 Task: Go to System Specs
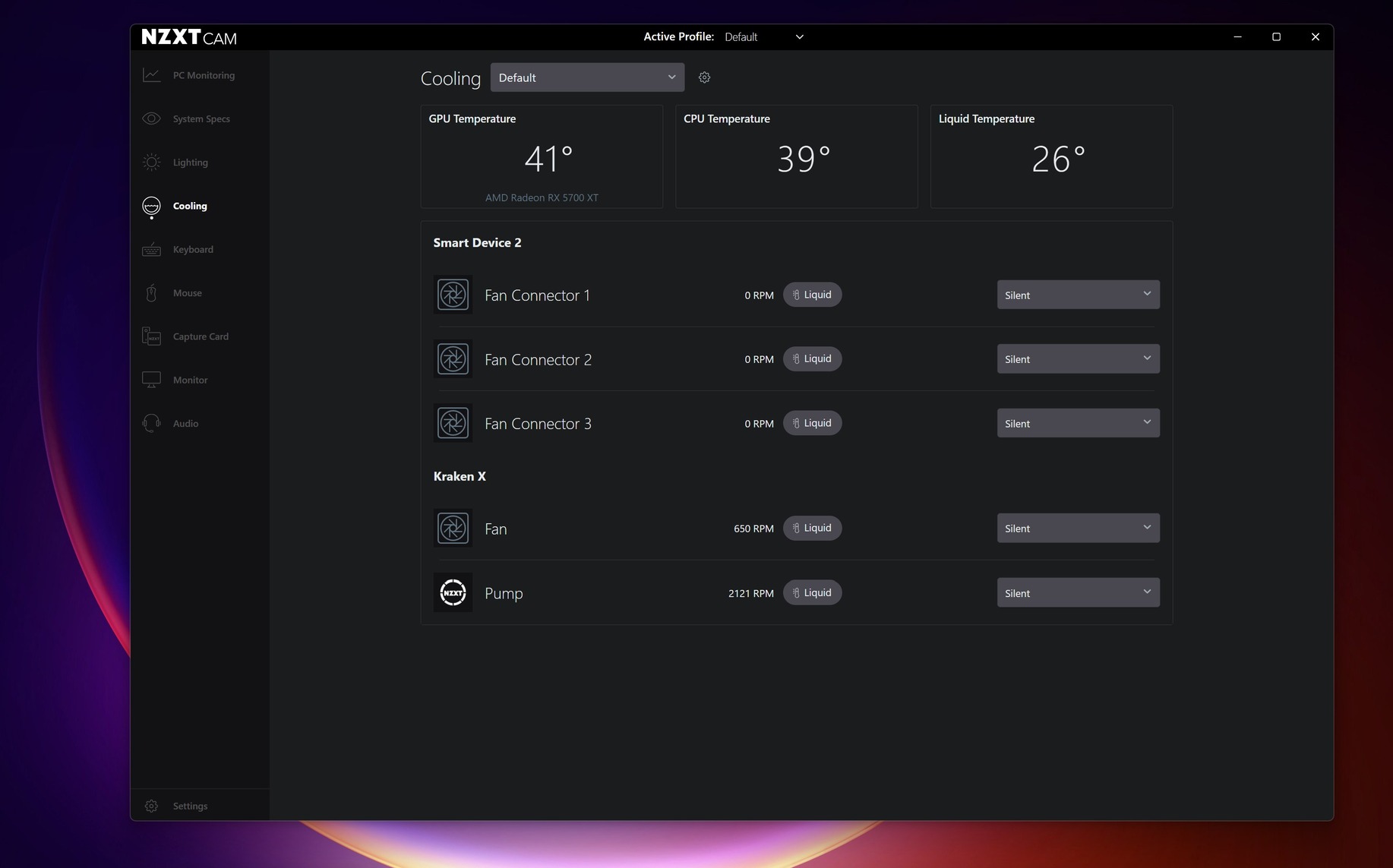201,118
